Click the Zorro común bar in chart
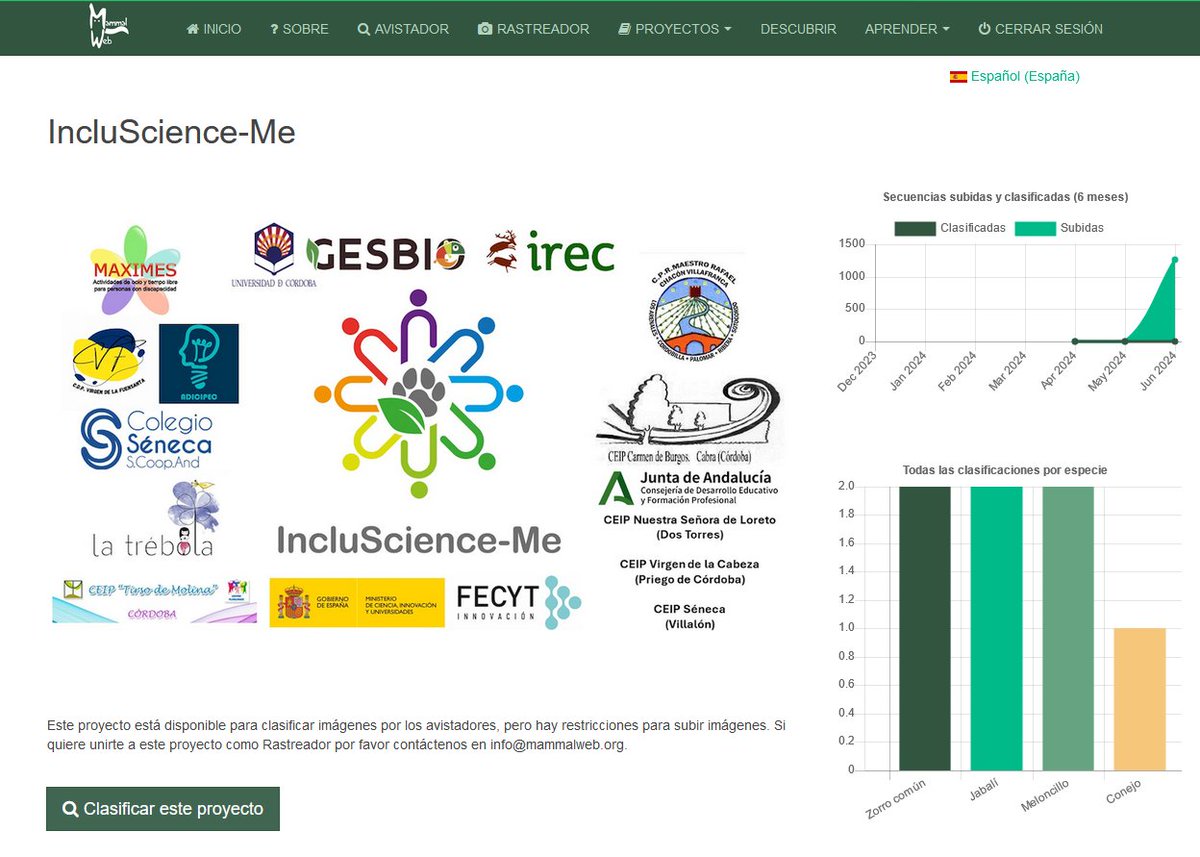Screen dimensions: 1200x857 925,628
